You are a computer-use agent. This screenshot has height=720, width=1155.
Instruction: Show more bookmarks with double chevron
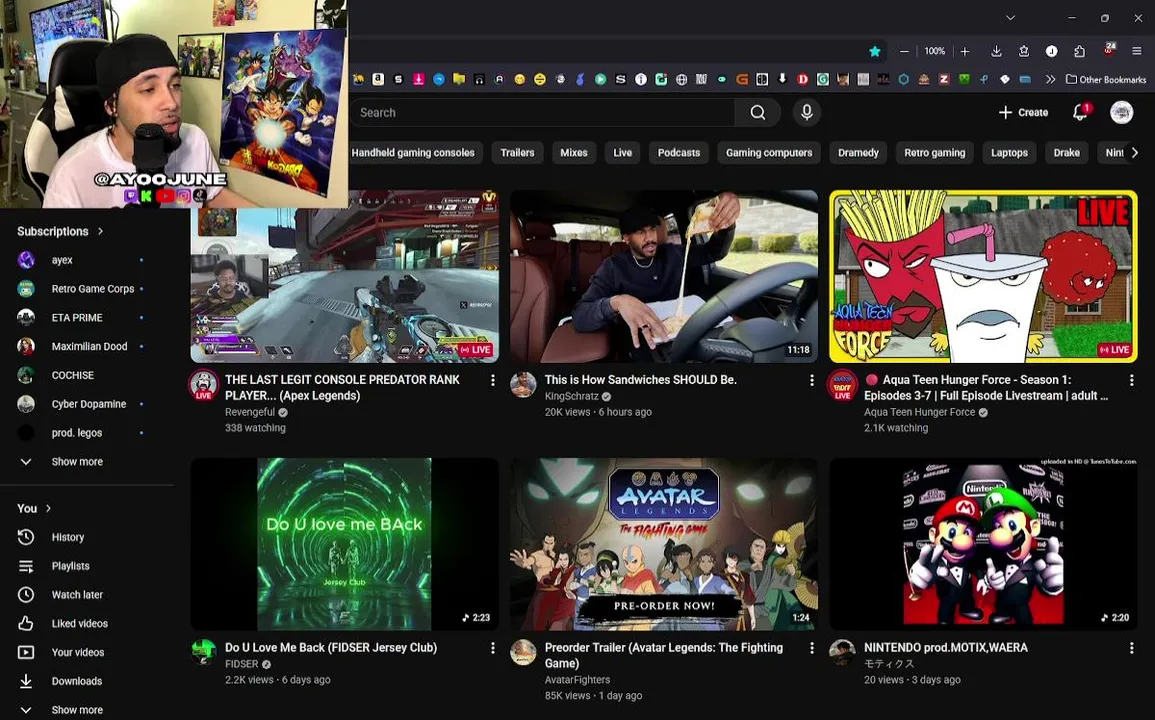coord(1050,79)
